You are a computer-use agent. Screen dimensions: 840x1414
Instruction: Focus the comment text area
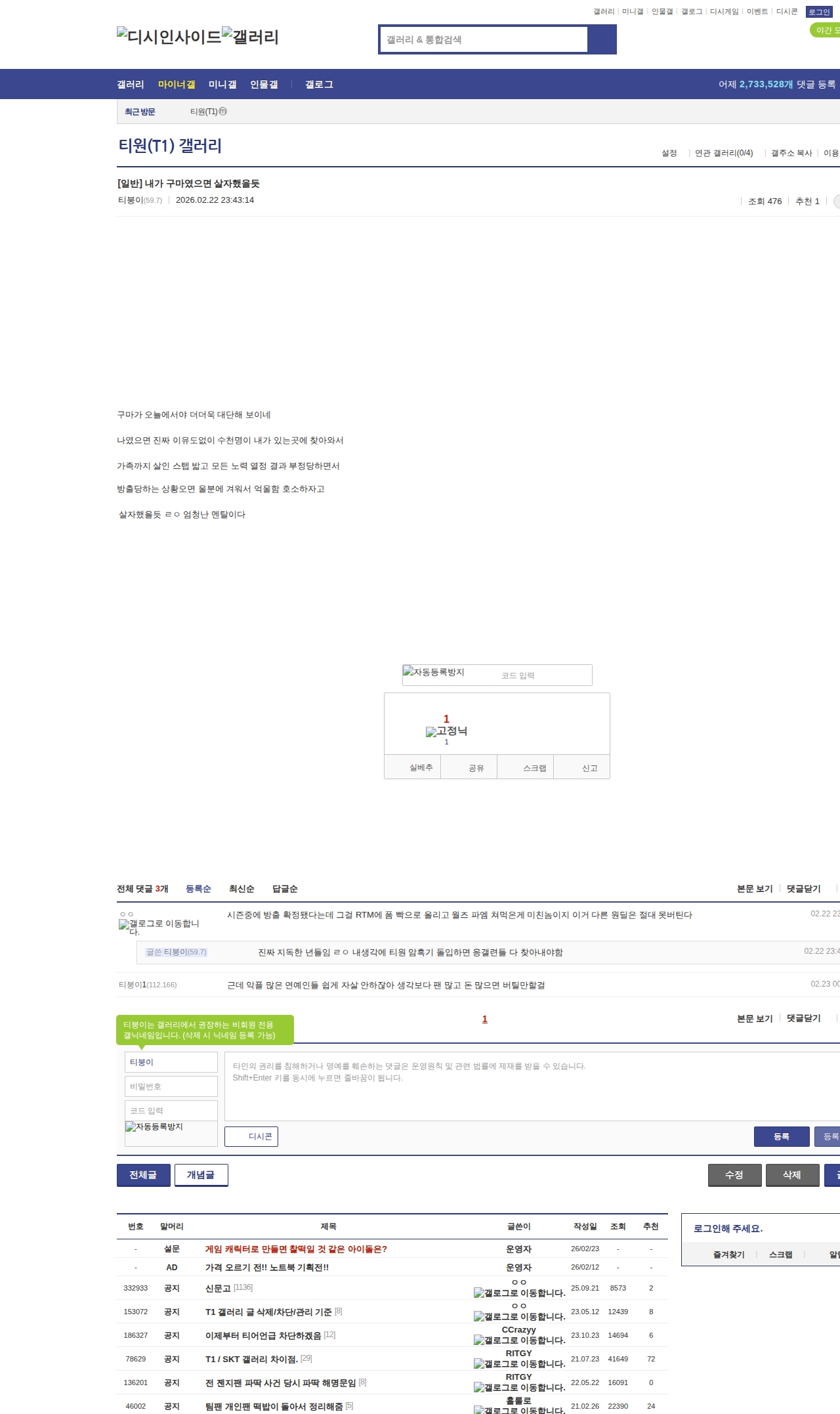point(532,1086)
